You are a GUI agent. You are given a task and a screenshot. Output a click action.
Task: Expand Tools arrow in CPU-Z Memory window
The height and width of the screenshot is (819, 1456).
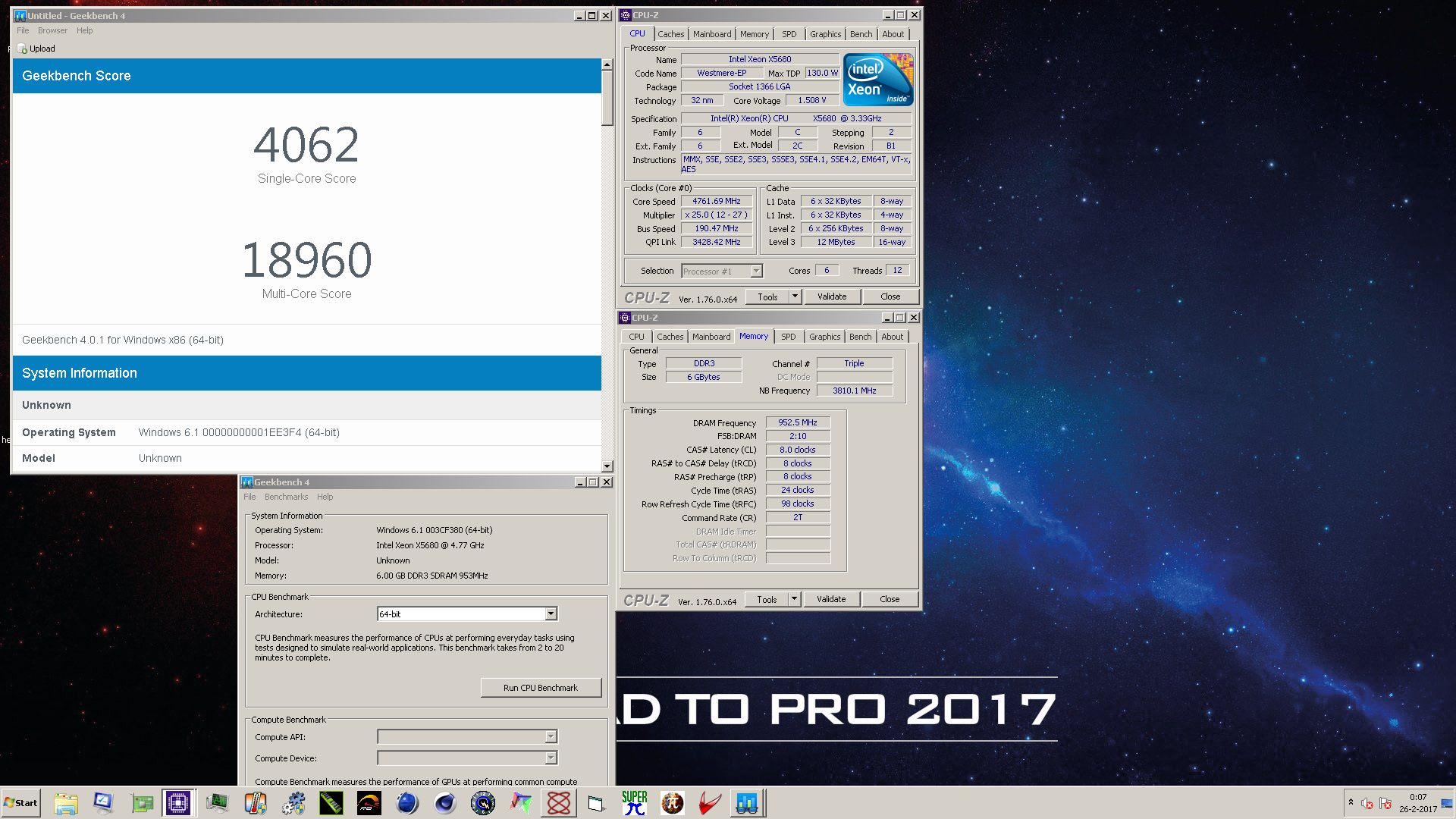(x=795, y=599)
